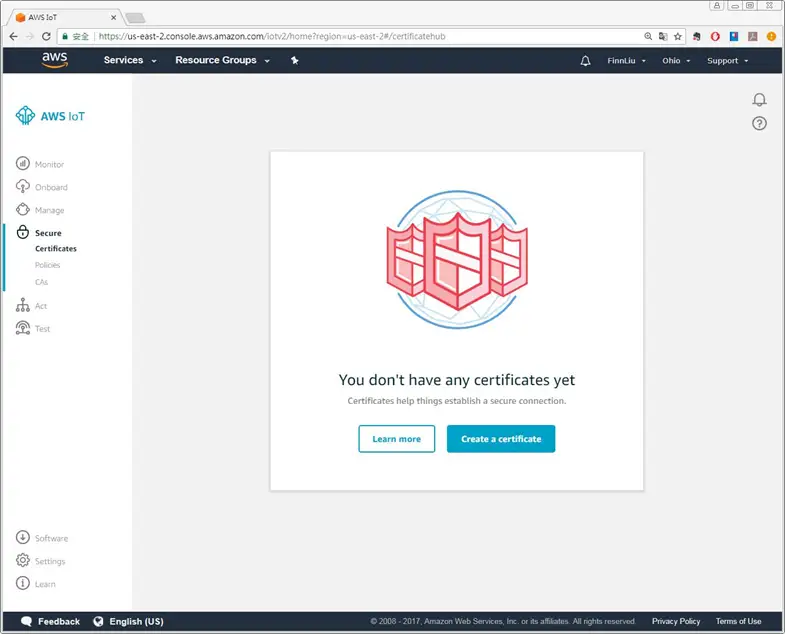
Task: Click the Secure lock icon
Action: pyautogui.click(x=23, y=232)
